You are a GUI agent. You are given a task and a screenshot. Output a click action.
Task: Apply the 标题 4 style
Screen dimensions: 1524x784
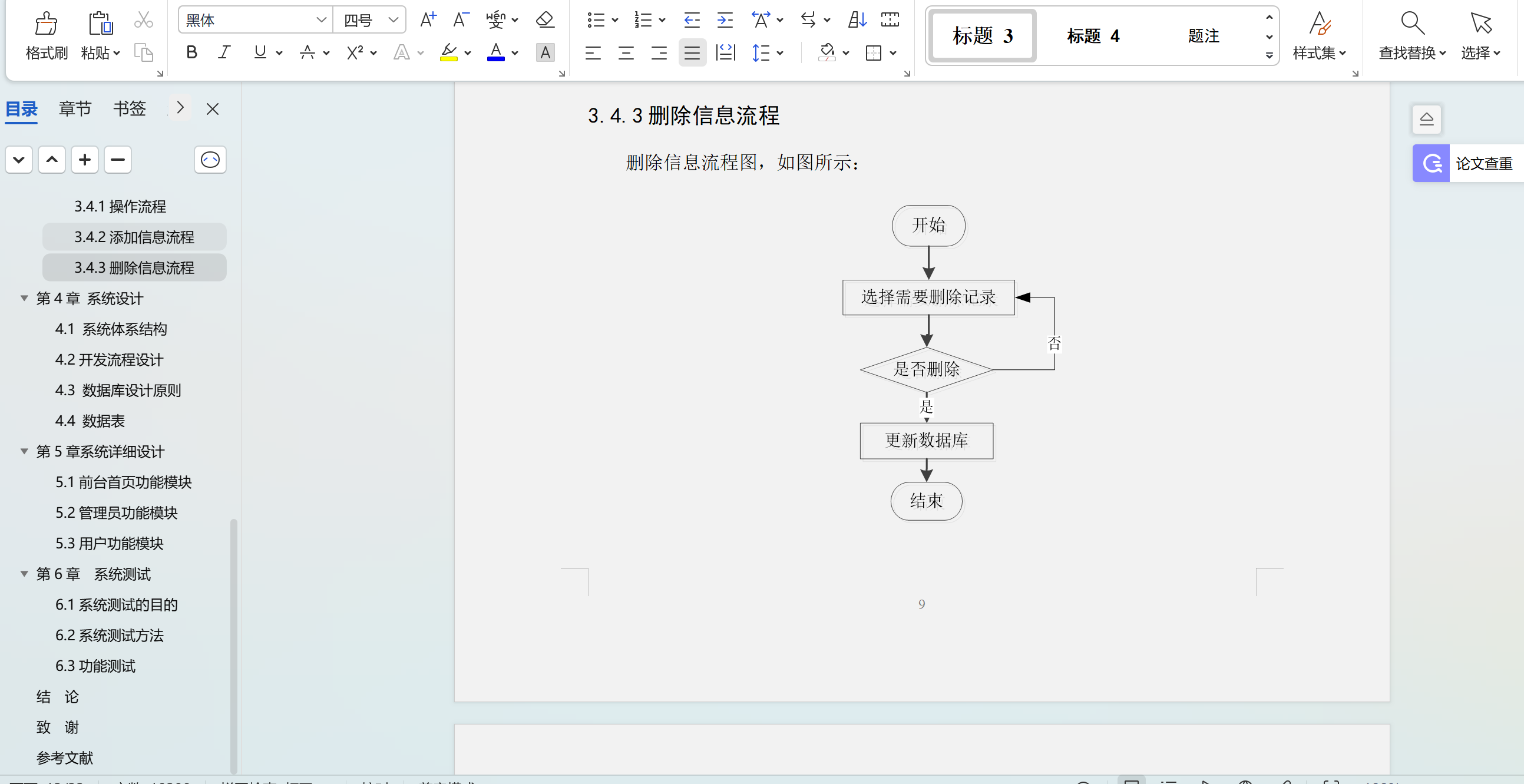[x=1093, y=36]
